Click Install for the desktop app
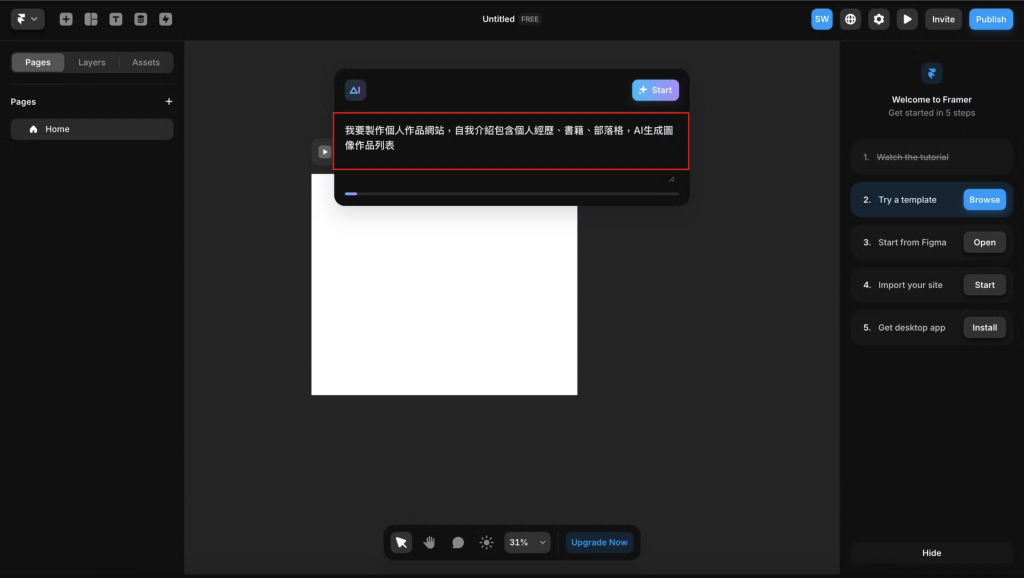Image resolution: width=1024 pixels, height=578 pixels. point(984,327)
